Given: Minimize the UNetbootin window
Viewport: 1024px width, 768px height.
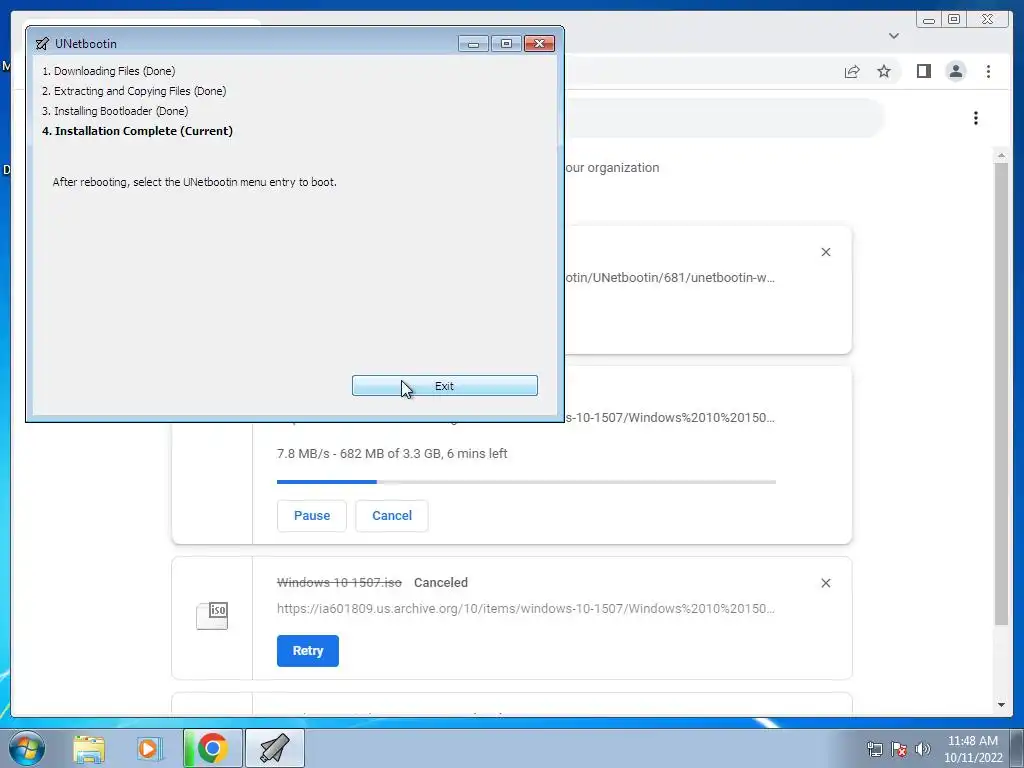Looking at the screenshot, I should coord(473,44).
